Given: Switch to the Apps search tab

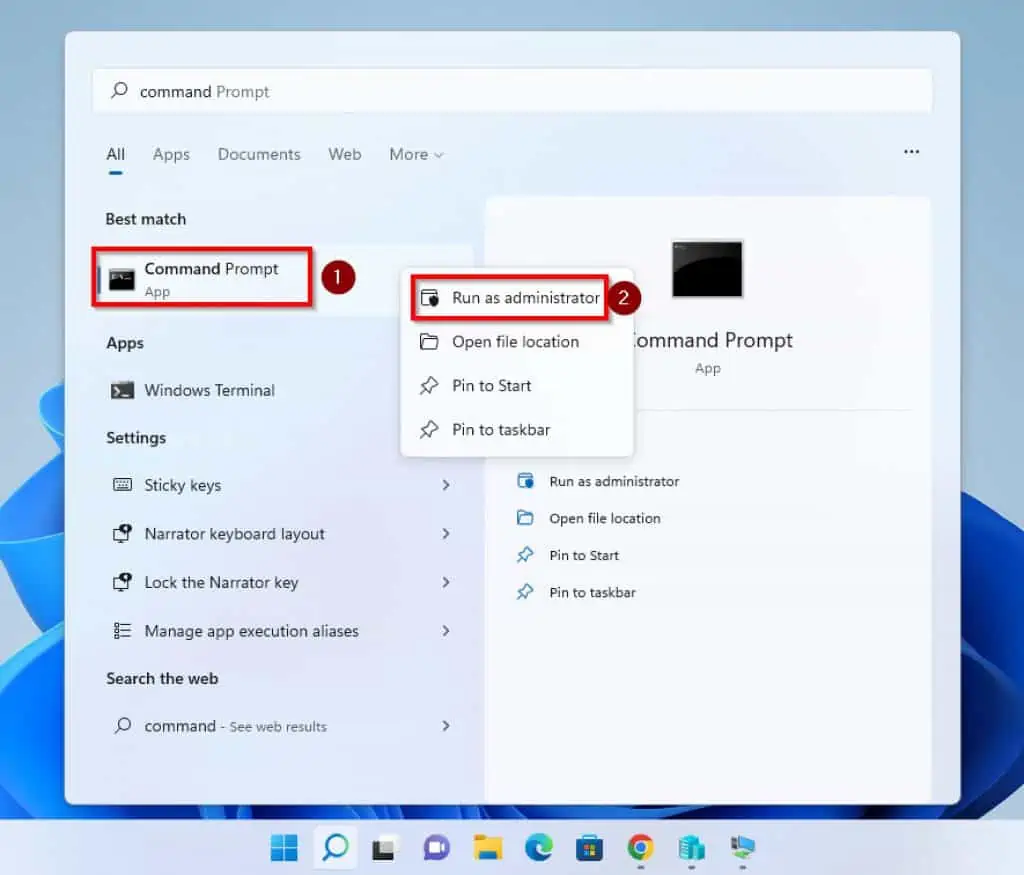Looking at the screenshot, I should point(171,154).
